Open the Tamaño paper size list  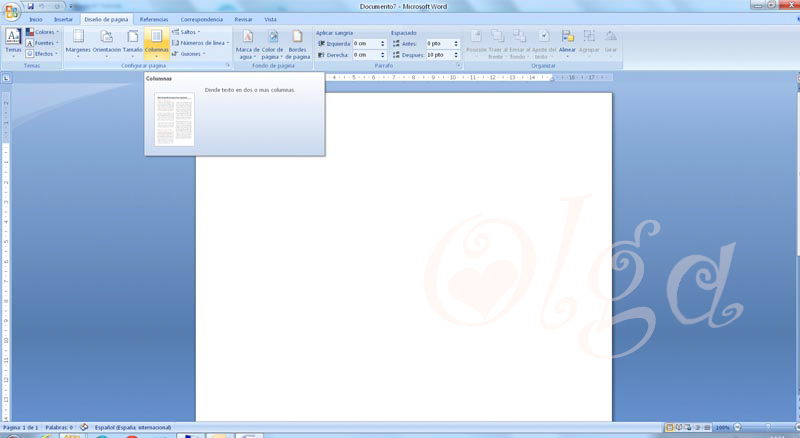click(x=133, y=42)
